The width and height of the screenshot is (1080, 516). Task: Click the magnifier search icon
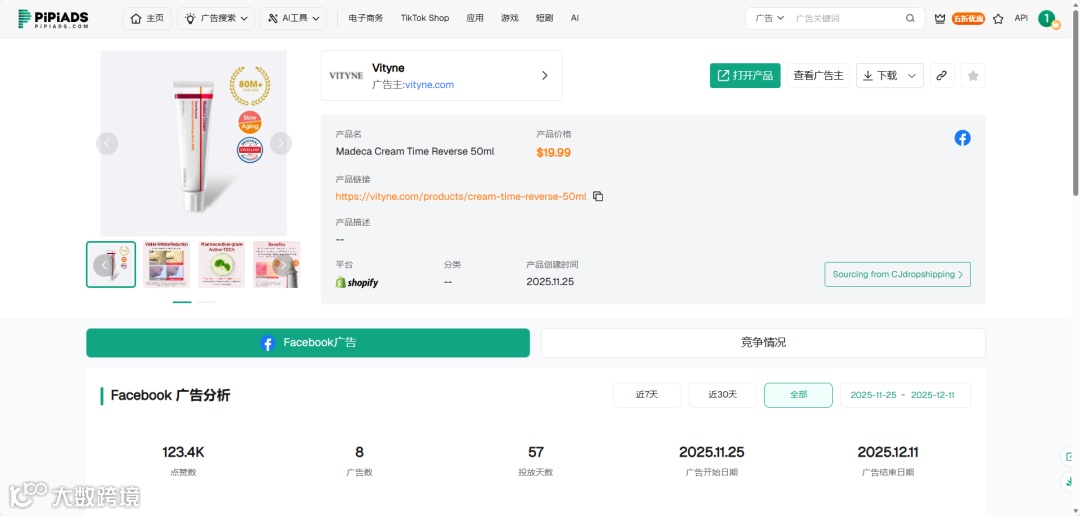tap(911, 19)
